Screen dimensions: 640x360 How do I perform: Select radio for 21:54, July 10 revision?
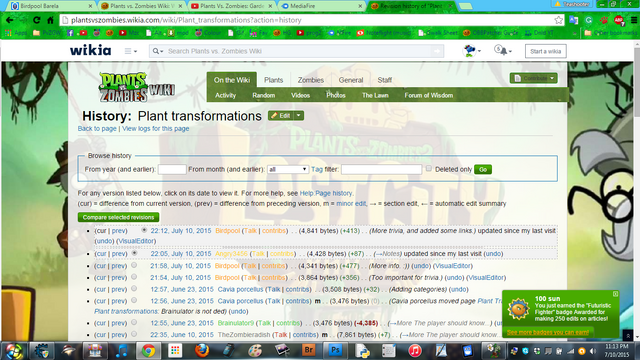[x=134, y=277]
